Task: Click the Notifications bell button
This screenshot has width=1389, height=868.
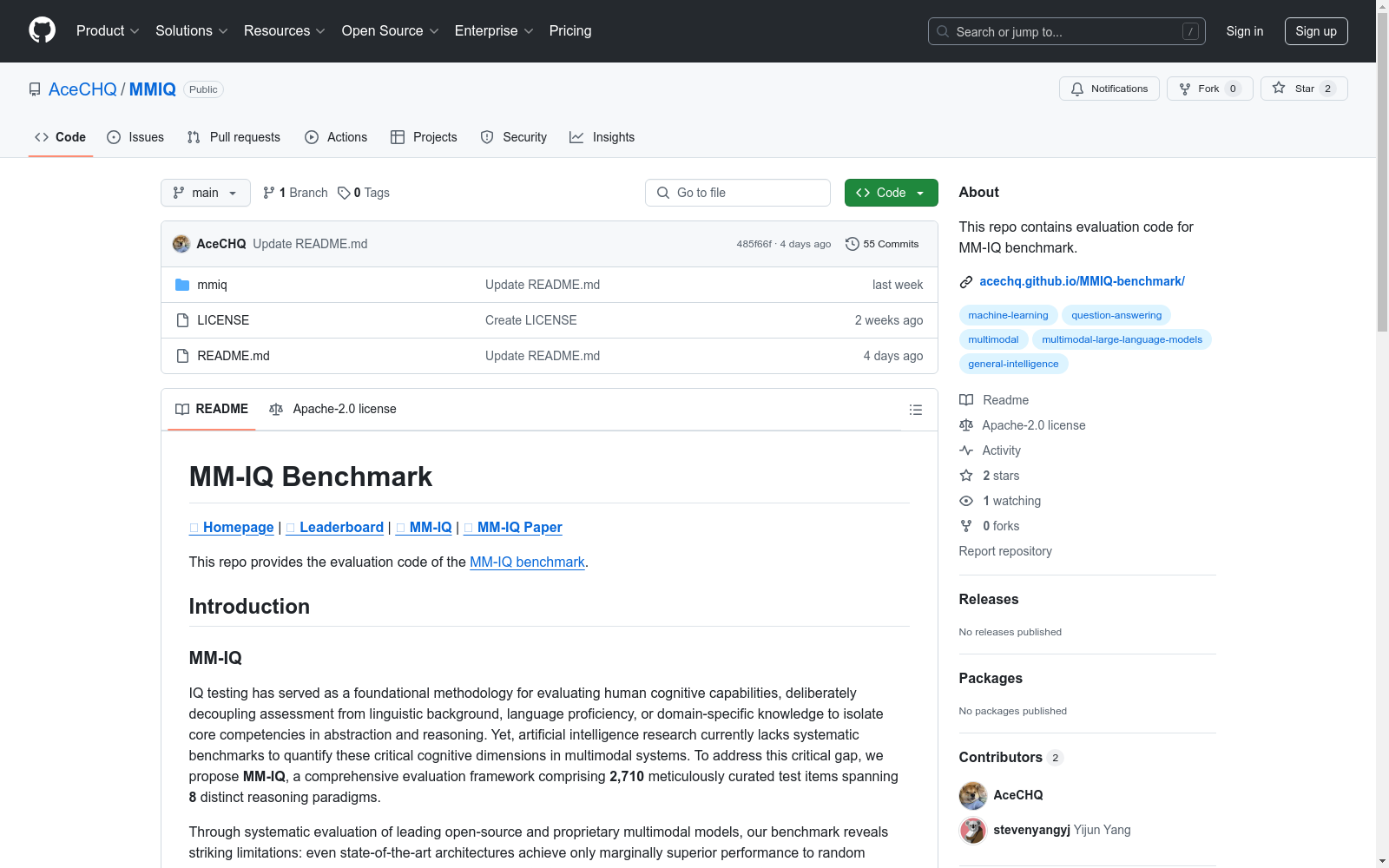Action: coord(1109,89)
